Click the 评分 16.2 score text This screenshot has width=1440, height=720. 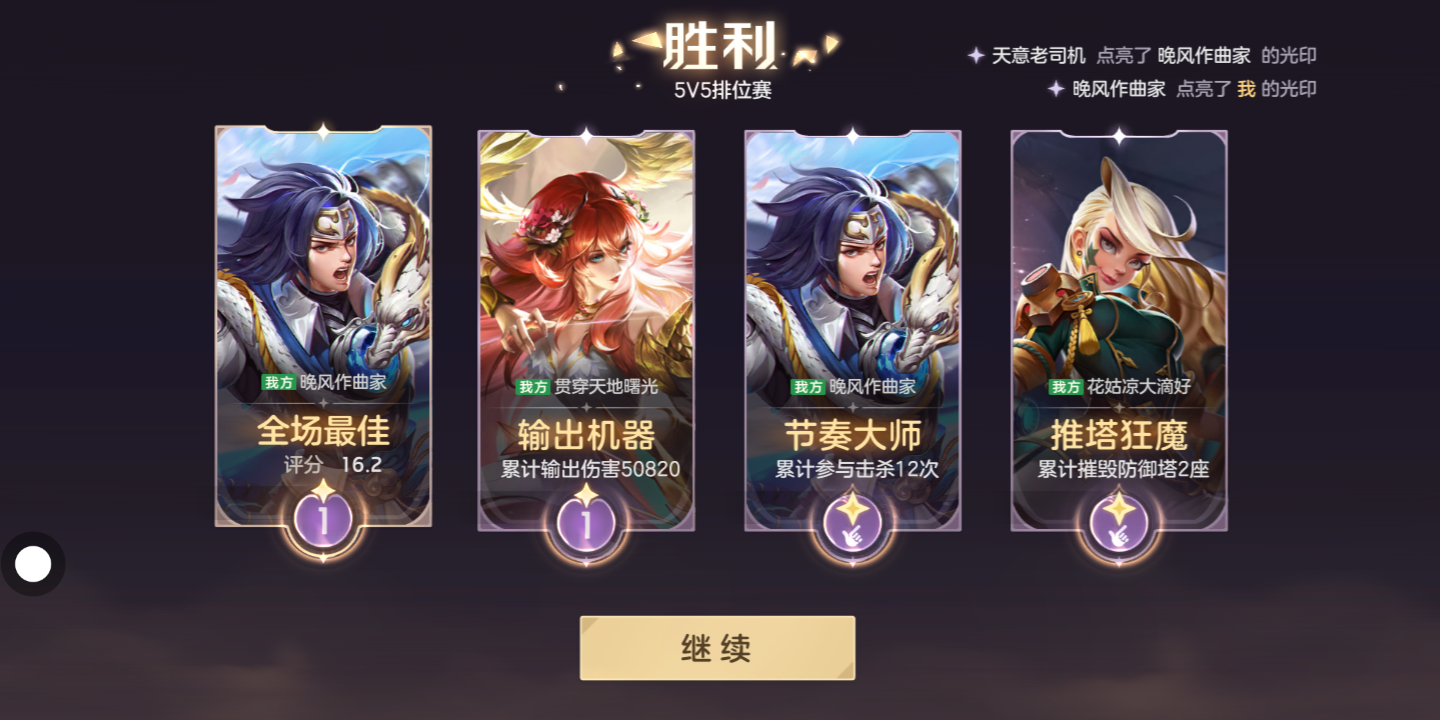point(333,465)
